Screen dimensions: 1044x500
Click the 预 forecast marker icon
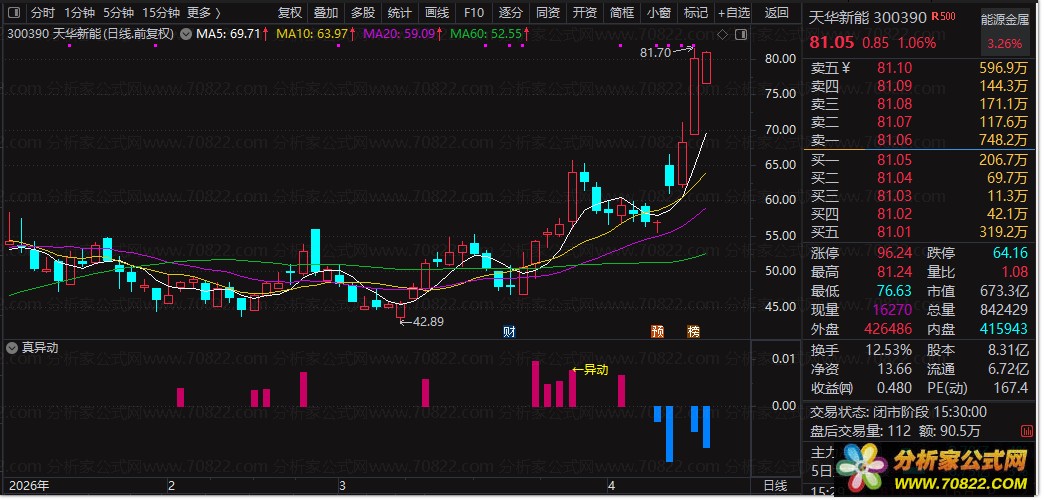click(x=657, y=331)
